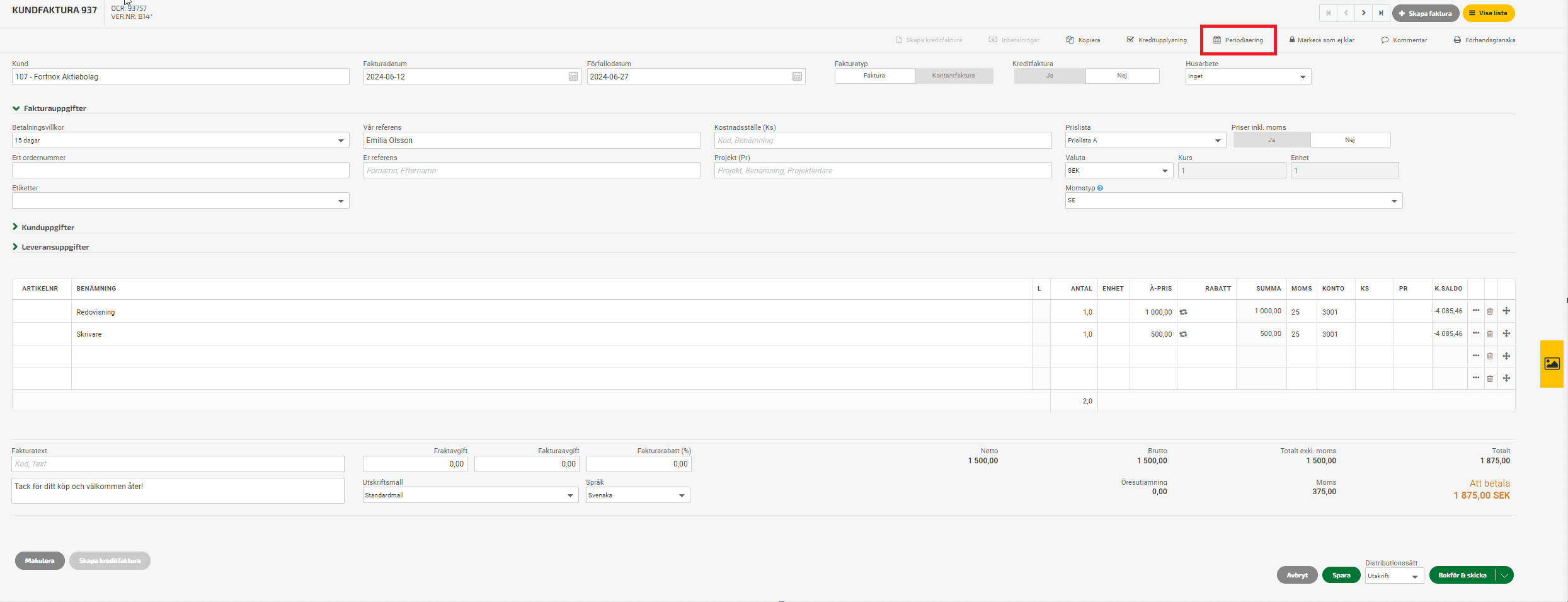Move handle for Redovisning row
The width and height of the screenshot is (1568, 602).
1506,311
